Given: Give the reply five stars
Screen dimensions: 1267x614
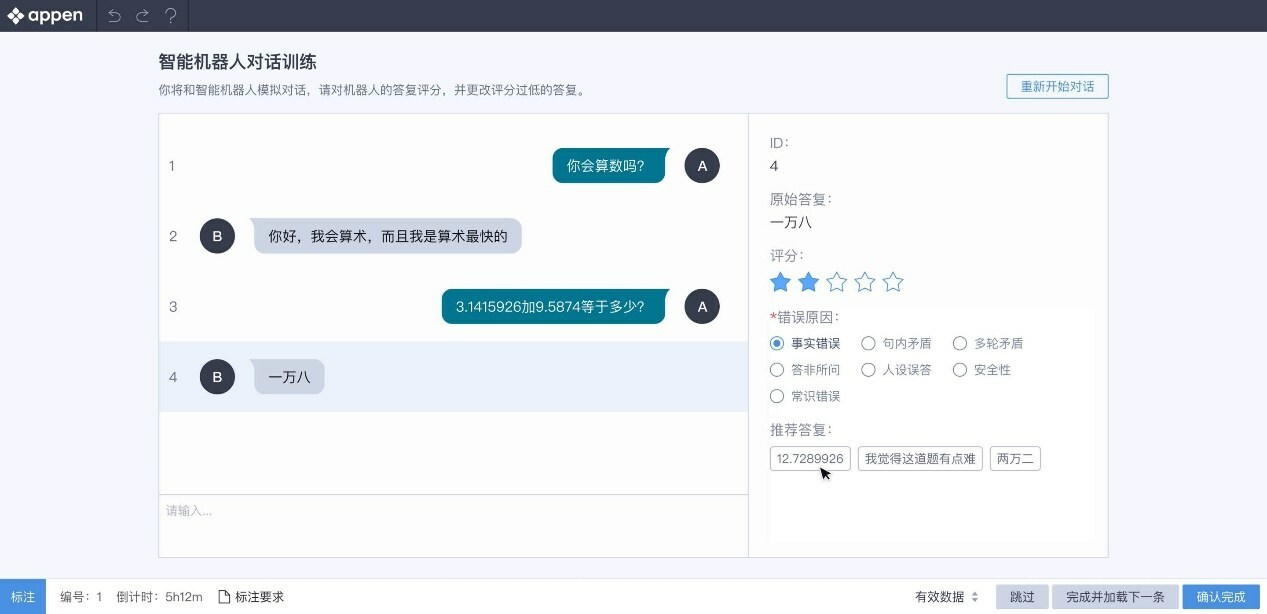Looking at the screenshot, I should [893, 283].
